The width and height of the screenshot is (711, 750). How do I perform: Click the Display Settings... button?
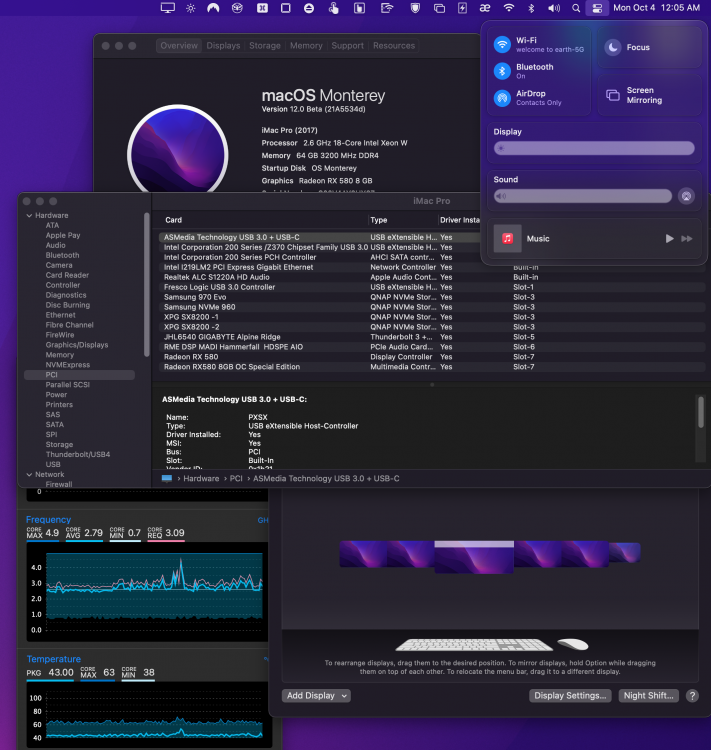click(x=570, y=695)
